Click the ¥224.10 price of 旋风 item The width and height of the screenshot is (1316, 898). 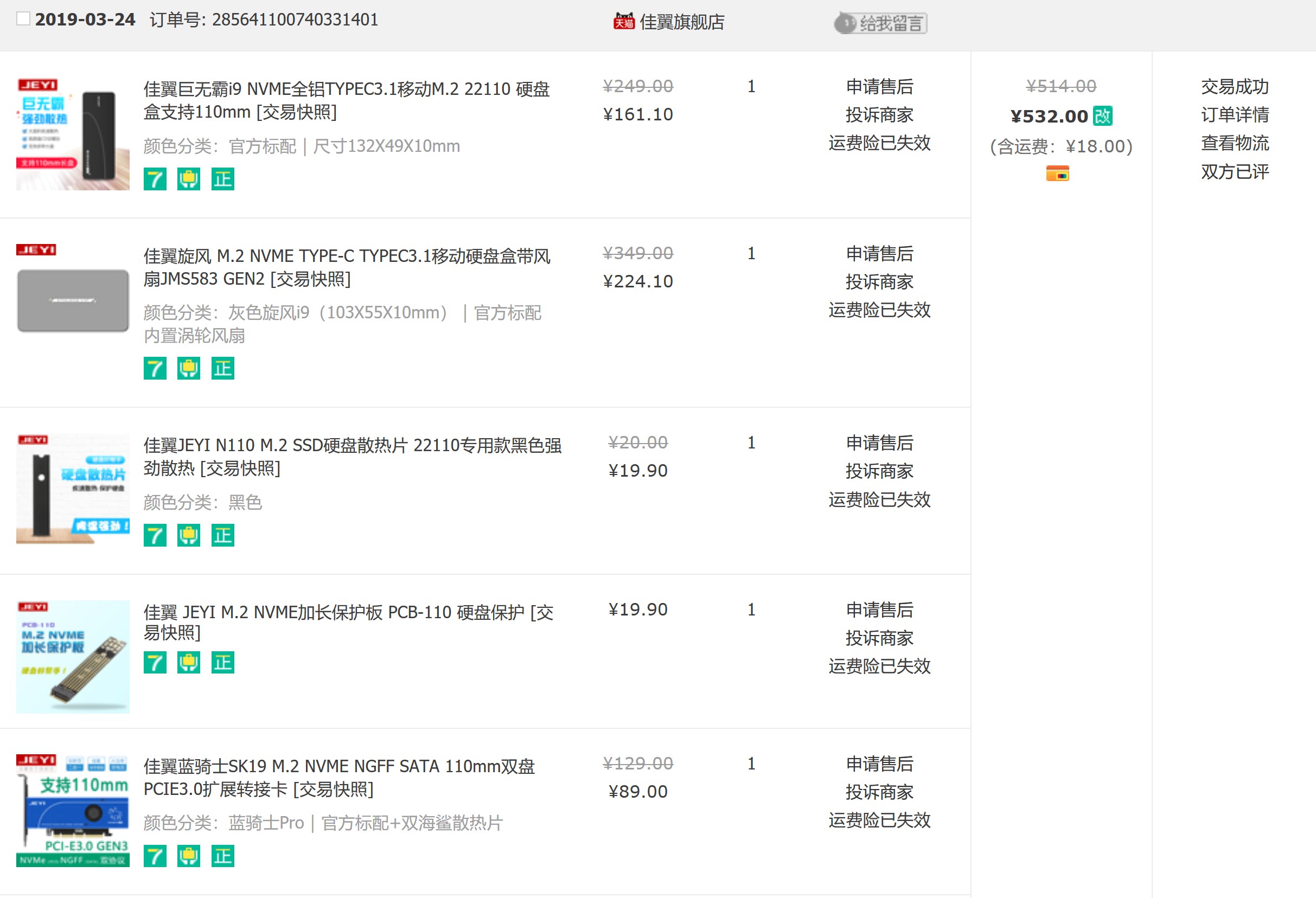[638, 282]
